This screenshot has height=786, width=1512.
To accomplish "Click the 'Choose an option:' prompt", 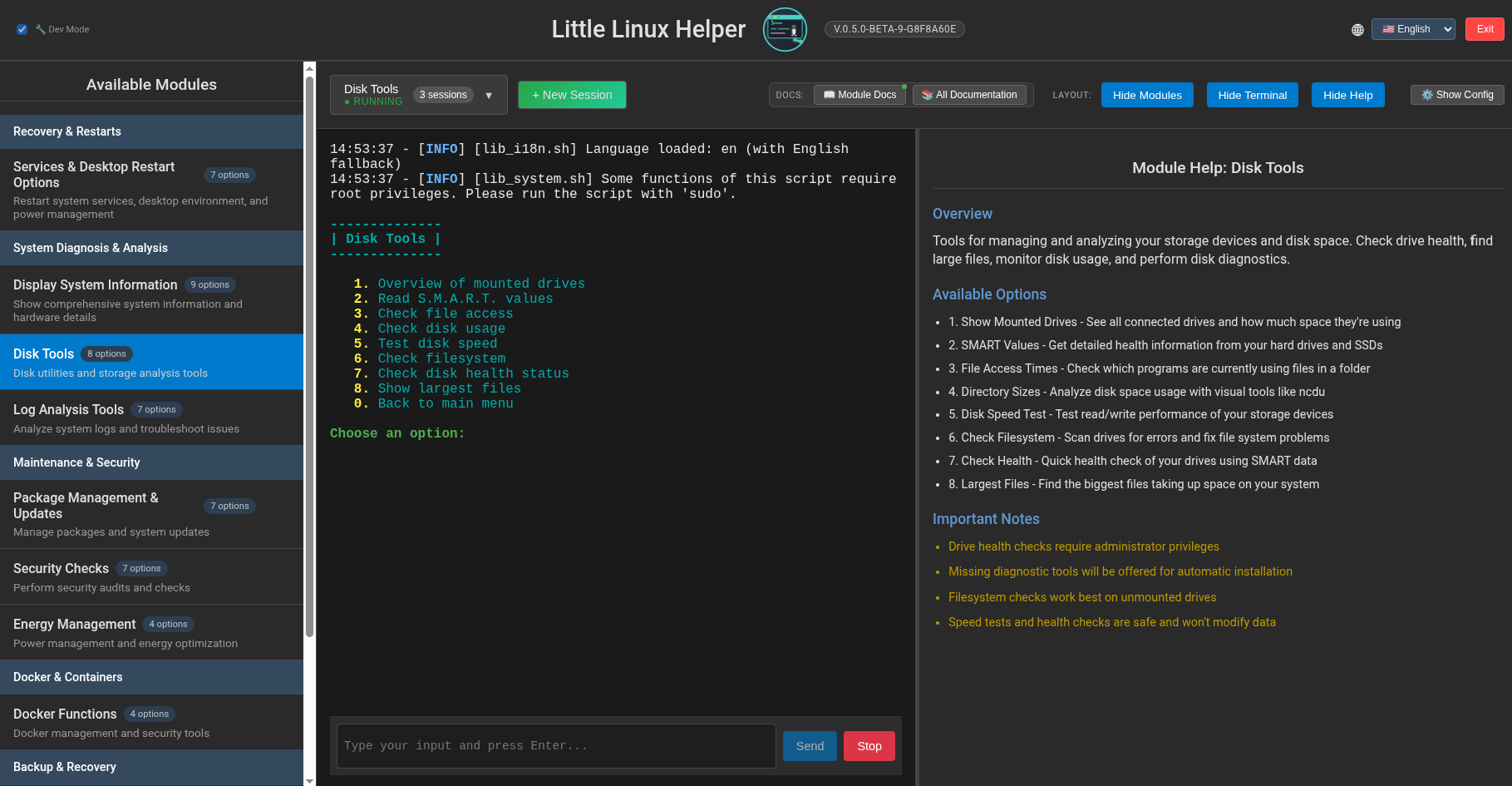I will (397, 433).
